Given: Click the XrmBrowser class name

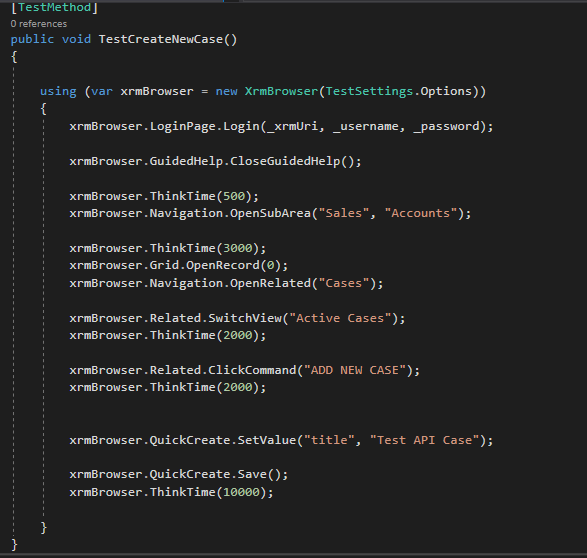Looking at the screenshot, I should point(281,91).
